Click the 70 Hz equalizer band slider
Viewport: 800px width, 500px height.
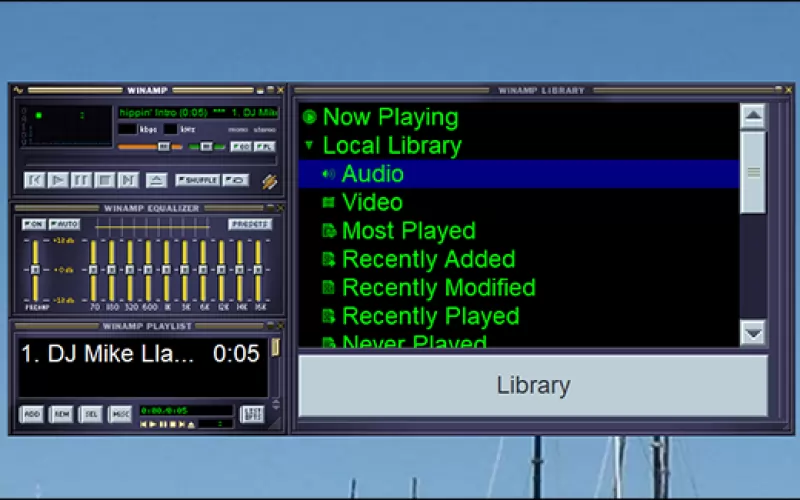click(x=93, y=270)
